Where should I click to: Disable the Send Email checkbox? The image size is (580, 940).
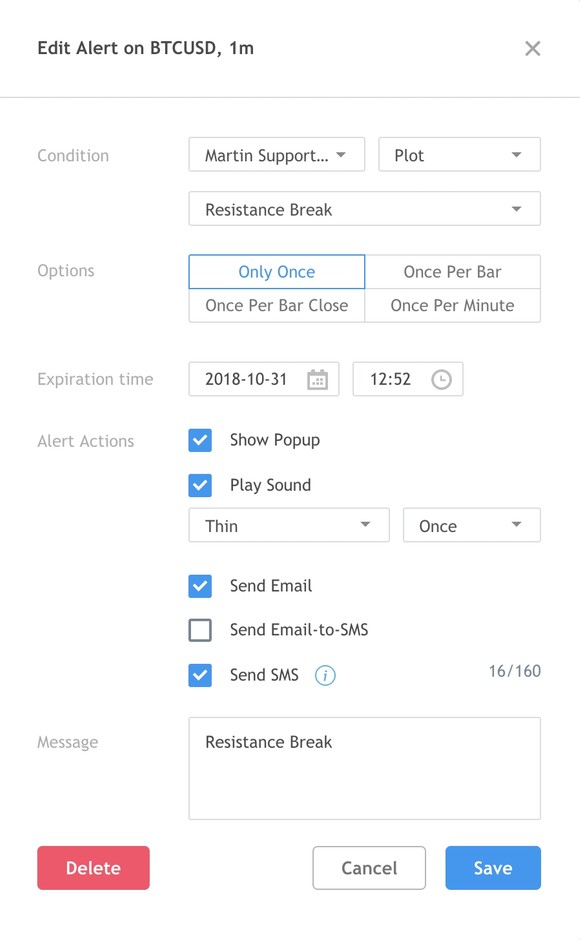[200, 586]
